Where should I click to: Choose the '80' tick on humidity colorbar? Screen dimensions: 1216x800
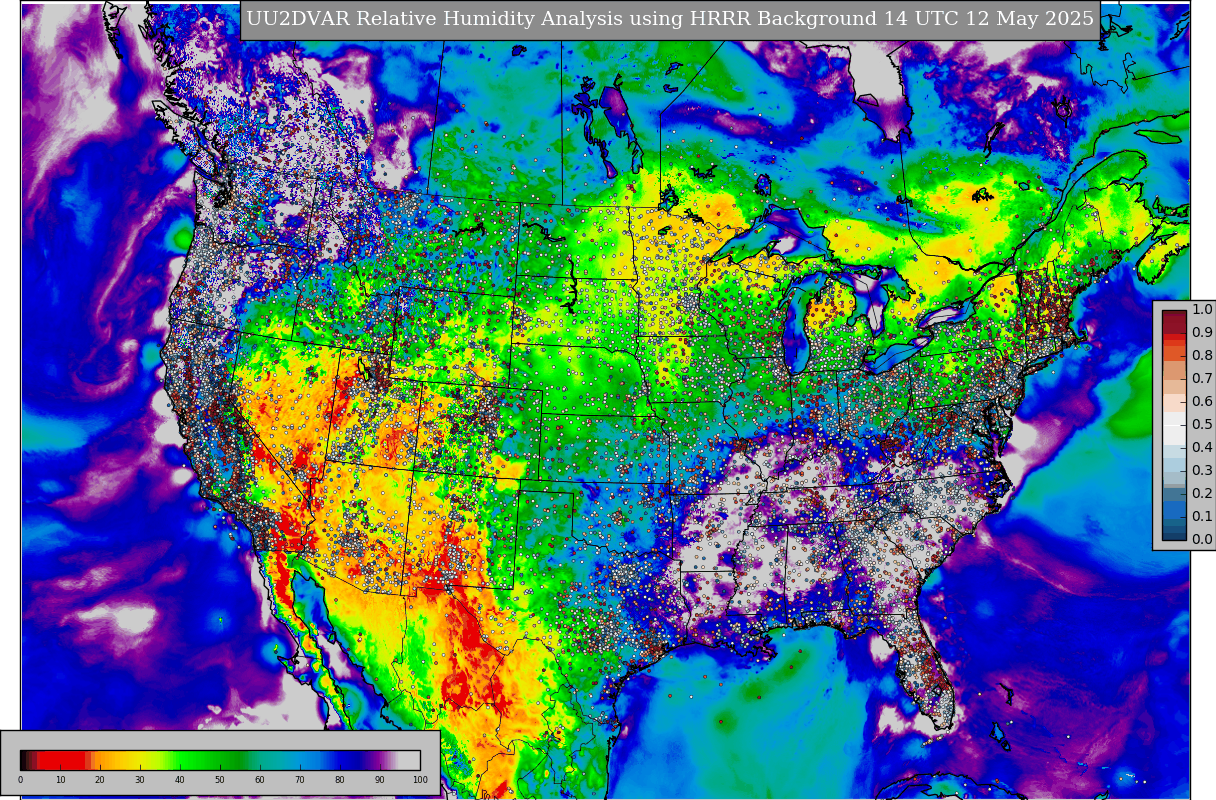click(x=340, y=780)
